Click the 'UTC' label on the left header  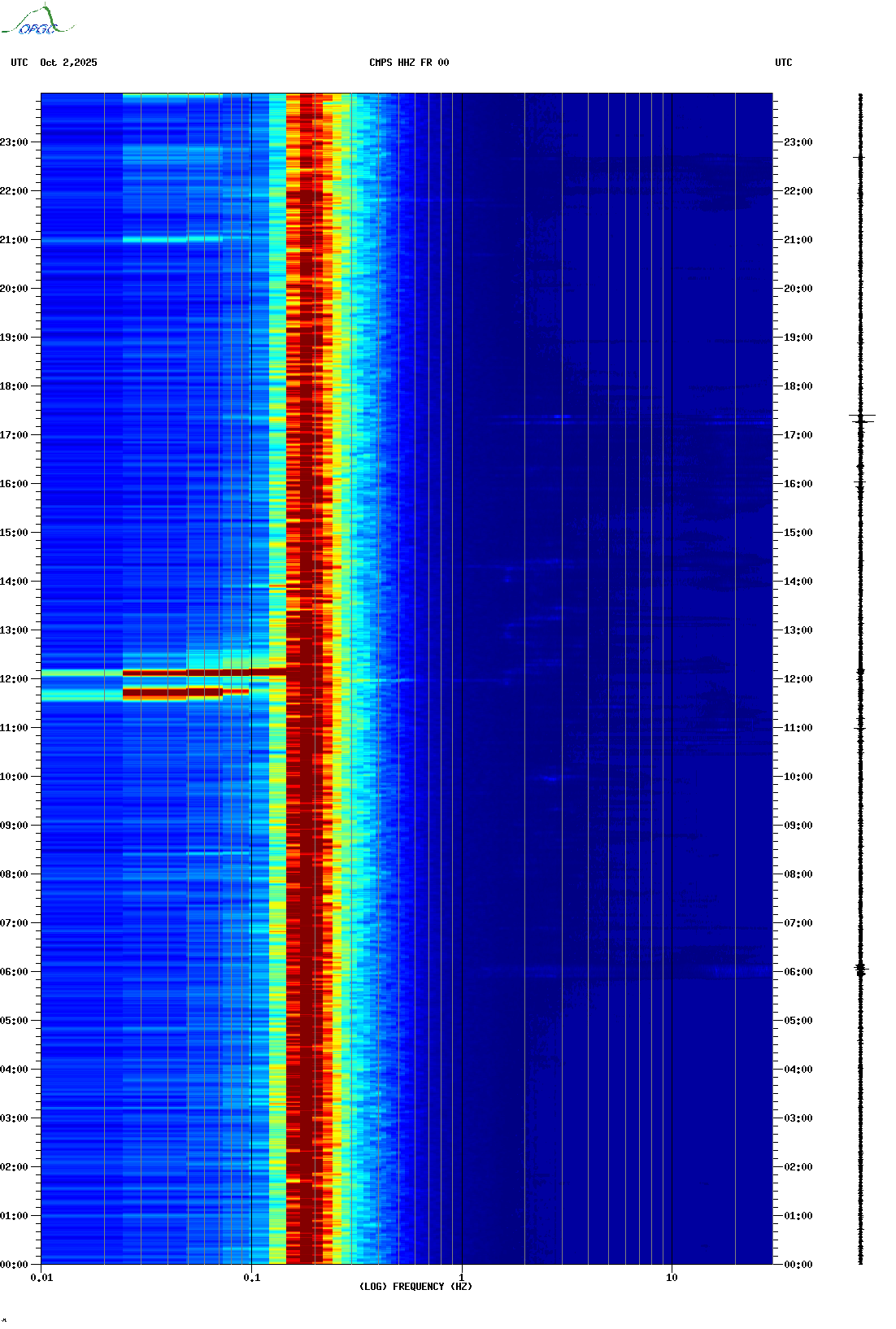pyautogui.click(x=20, y=63)
